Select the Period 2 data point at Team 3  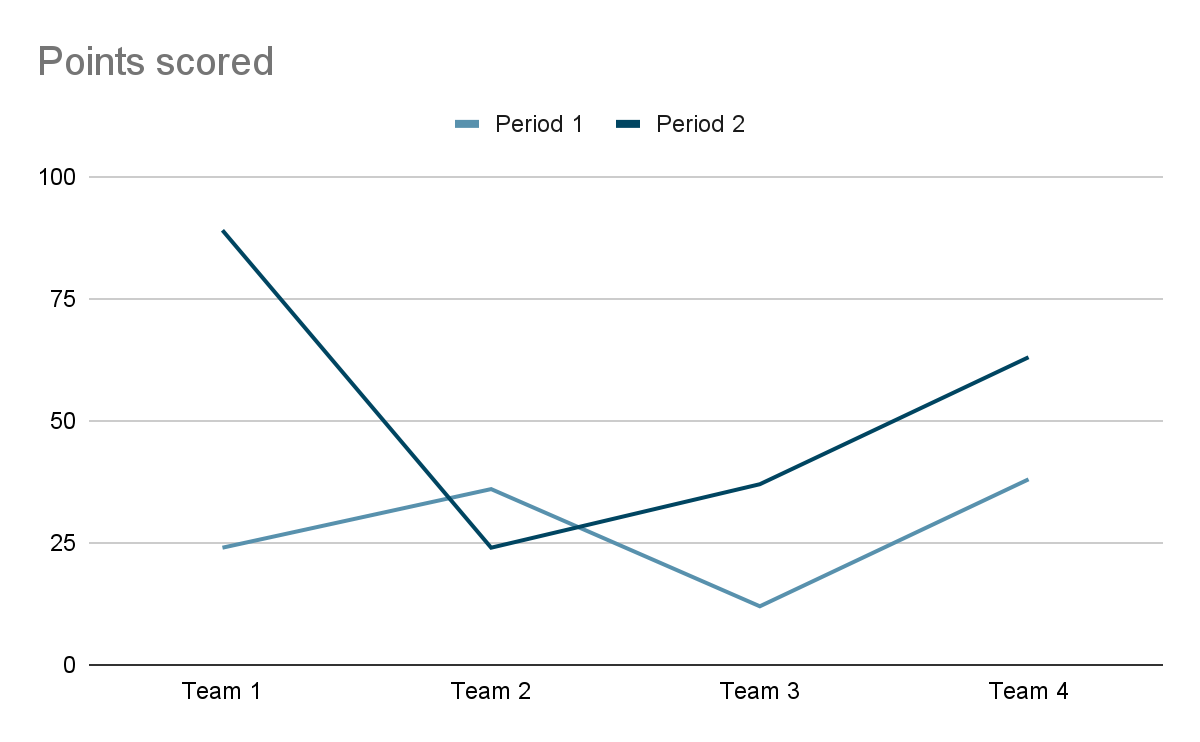(x=760, y=484)
